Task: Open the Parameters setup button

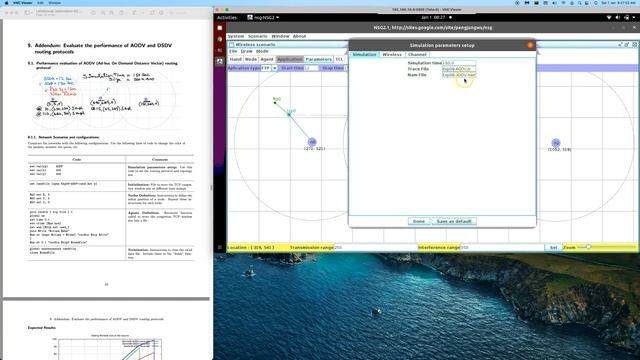Action: point(318,59)
